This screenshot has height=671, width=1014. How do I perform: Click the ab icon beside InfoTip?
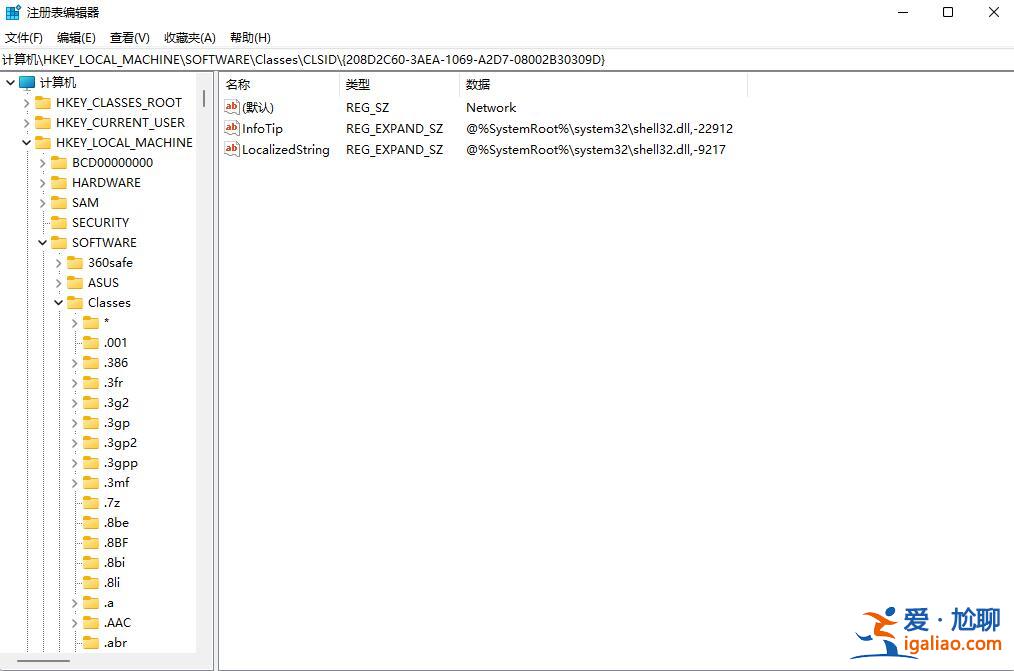pyautogui.click(x=232, y=128)
